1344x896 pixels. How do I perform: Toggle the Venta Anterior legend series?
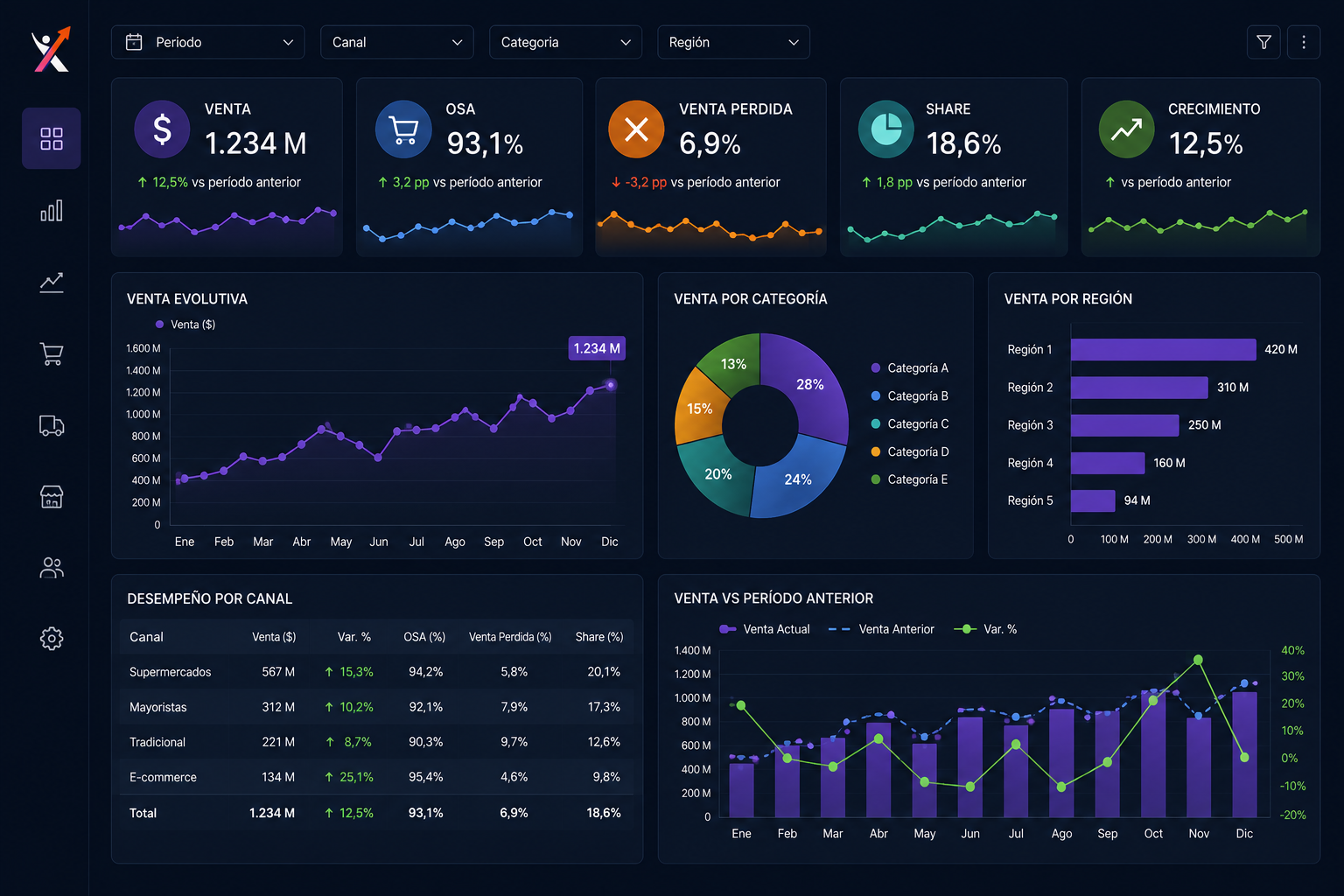pyautogui.click(x=881, y=629)
